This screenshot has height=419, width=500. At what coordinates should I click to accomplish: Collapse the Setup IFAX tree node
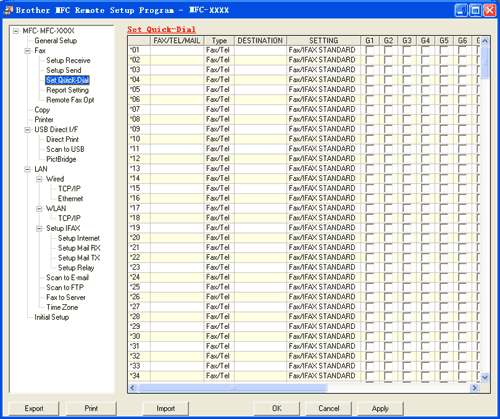point(39,229)
